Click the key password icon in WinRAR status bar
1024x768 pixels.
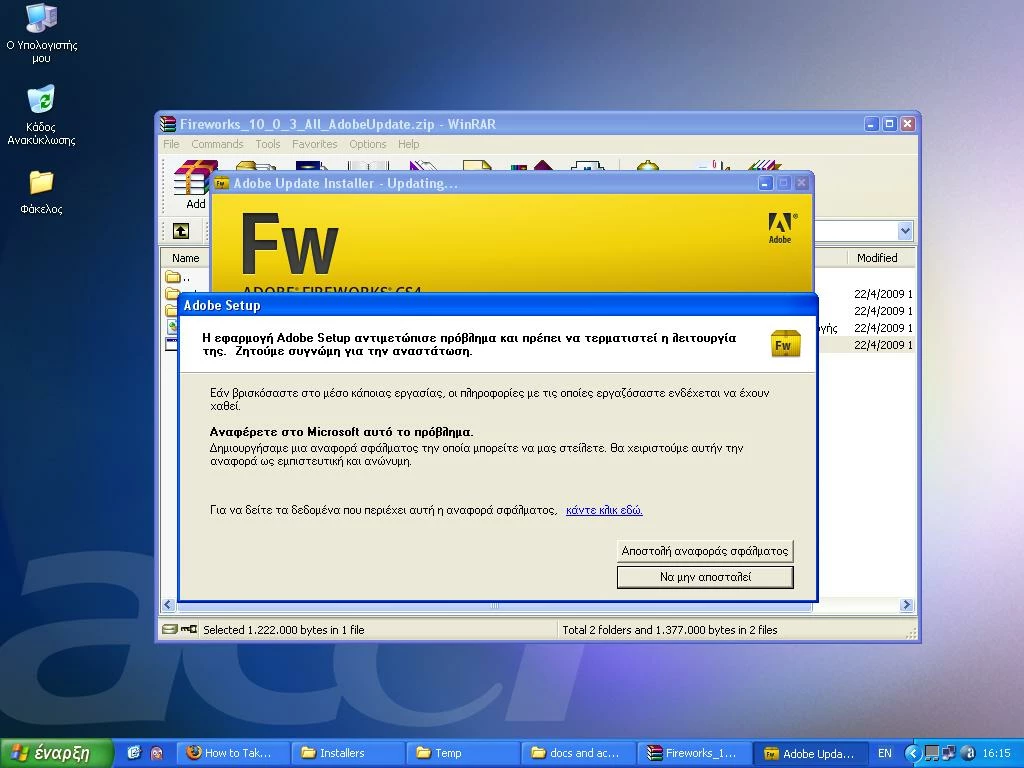pyautogui.click(x=189, y=630)
